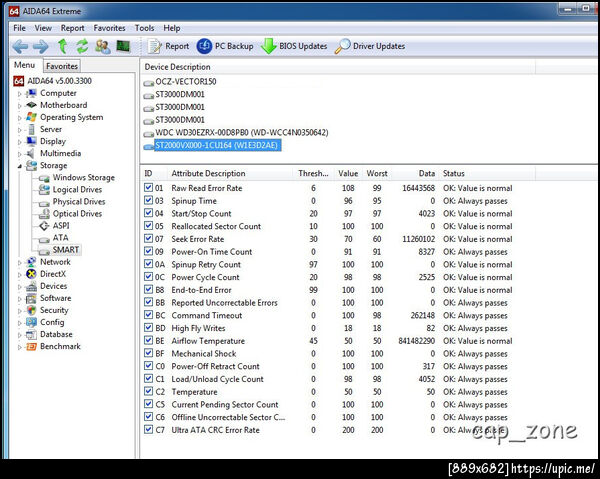
Task: Click the Driver Updates magnifier icon
Action: [x=342, y=46]
